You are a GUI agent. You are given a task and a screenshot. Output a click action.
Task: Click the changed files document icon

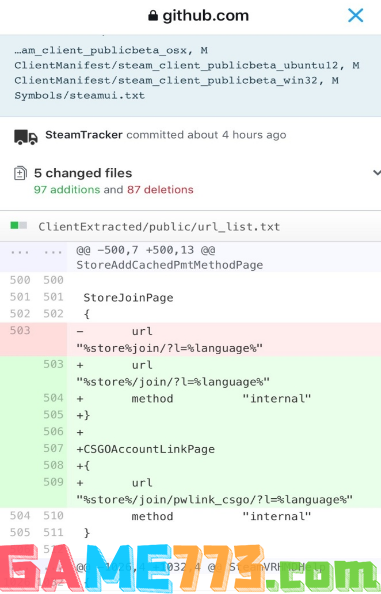tap(20, 173)
